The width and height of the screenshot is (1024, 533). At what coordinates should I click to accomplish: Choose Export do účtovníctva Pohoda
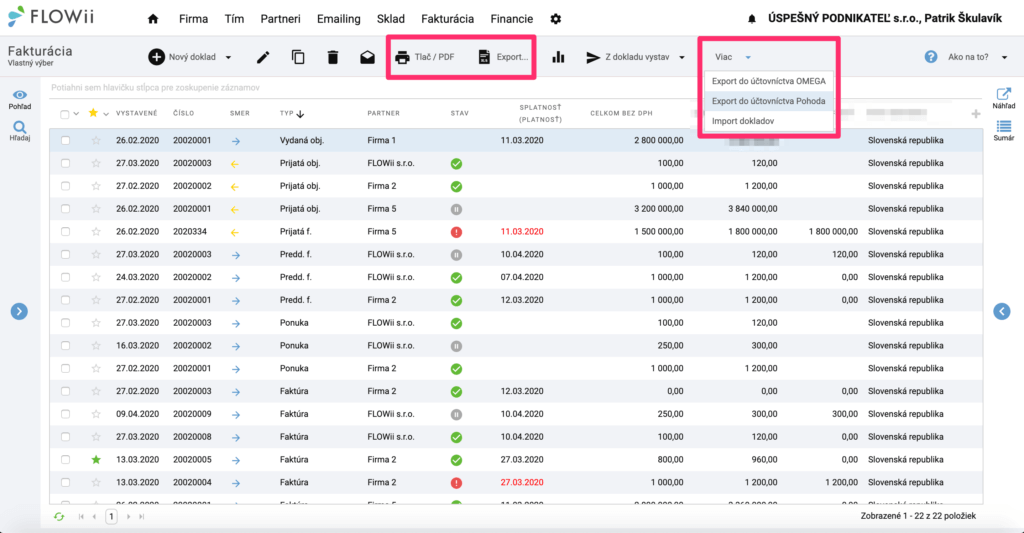[x=769, y=101]
